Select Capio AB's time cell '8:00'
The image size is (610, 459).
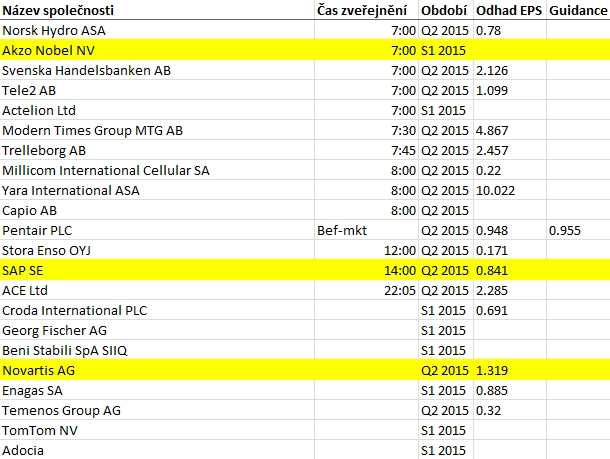click(366, 210)
